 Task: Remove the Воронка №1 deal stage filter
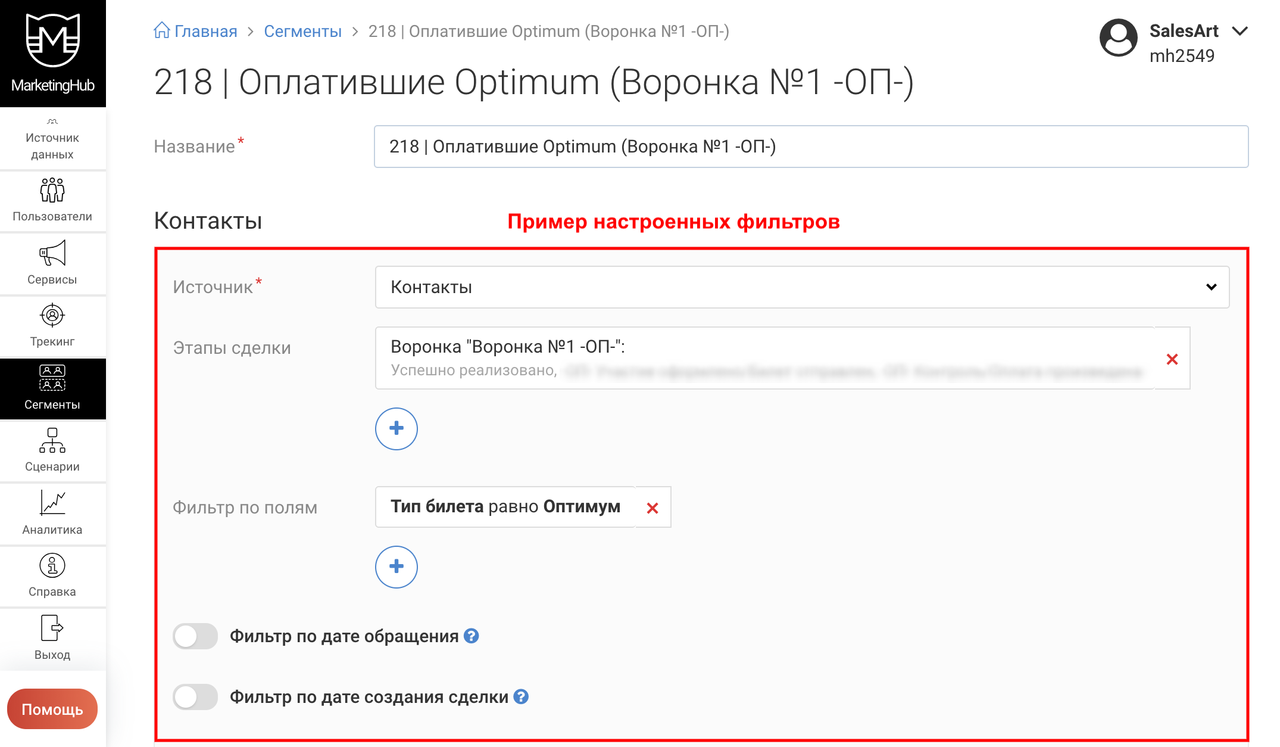pos(1172,359)
